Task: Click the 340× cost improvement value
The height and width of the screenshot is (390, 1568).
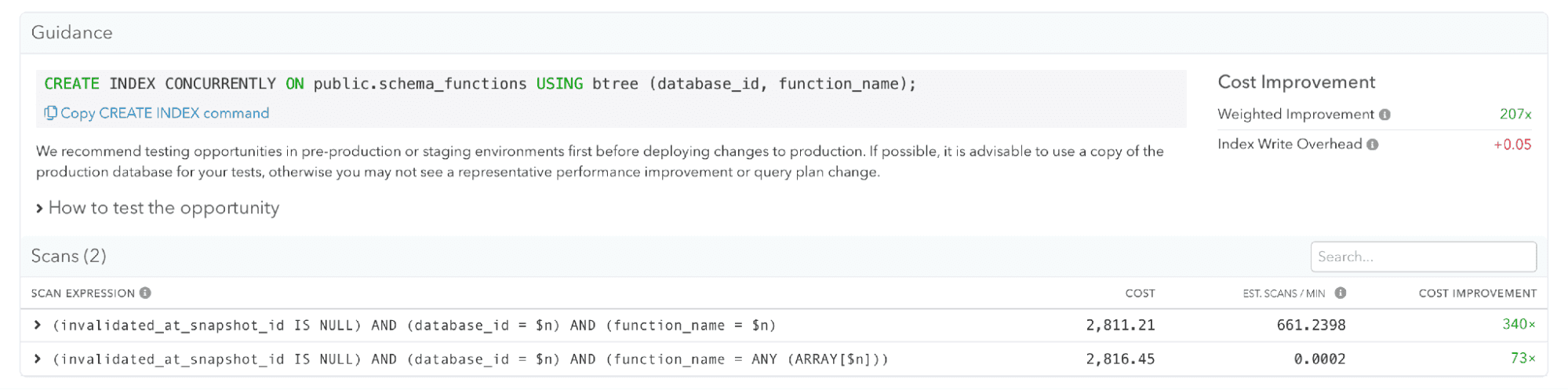Action: (1519, 324)
